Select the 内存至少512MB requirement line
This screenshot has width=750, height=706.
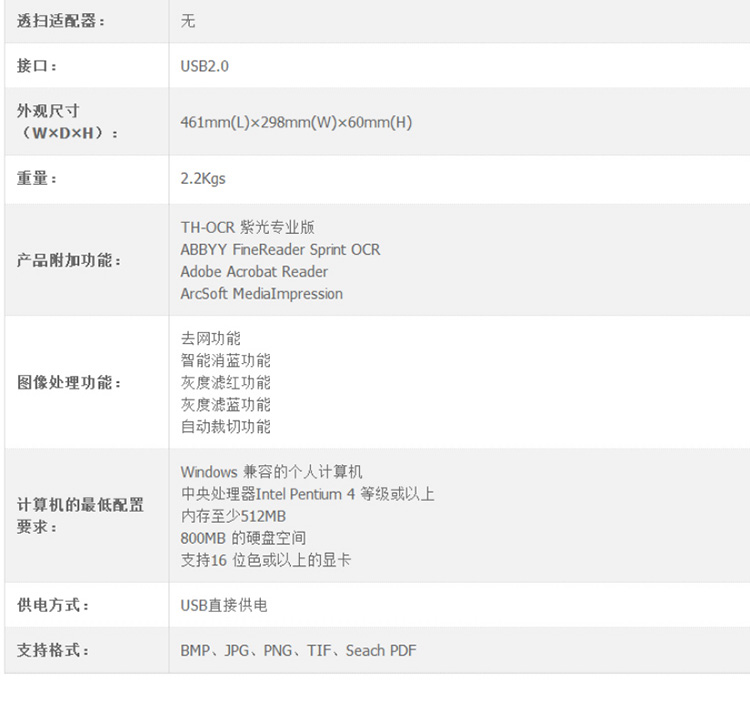pos(233,516)
